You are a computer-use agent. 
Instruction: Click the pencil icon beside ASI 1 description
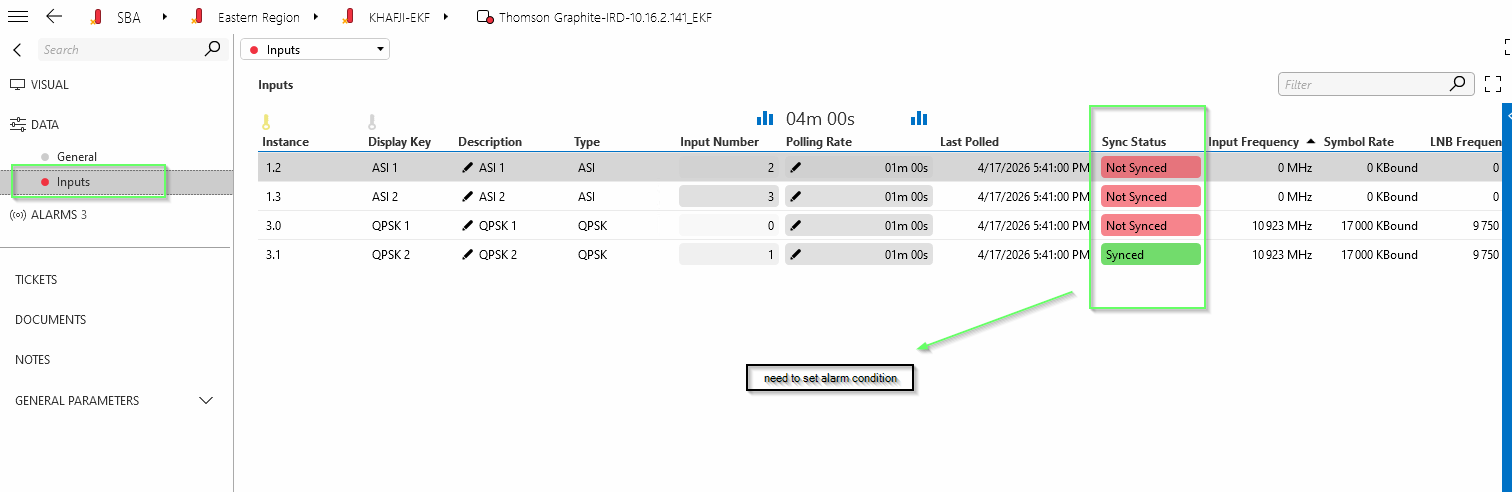[x=467, y=168]
